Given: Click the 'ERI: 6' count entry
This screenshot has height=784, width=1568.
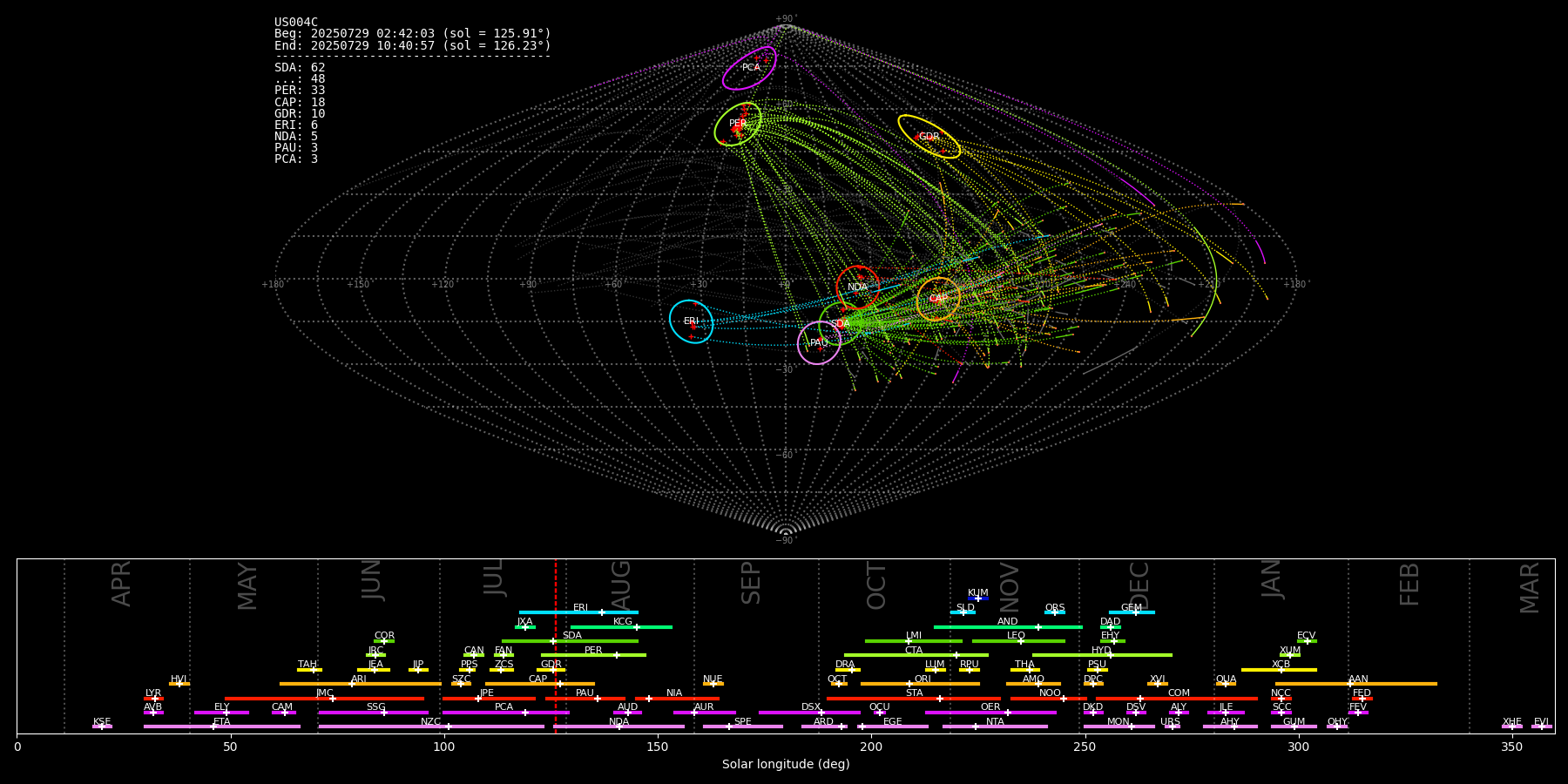Looking at the screenshot, I should pyautogui.click(x=296, y=125).
